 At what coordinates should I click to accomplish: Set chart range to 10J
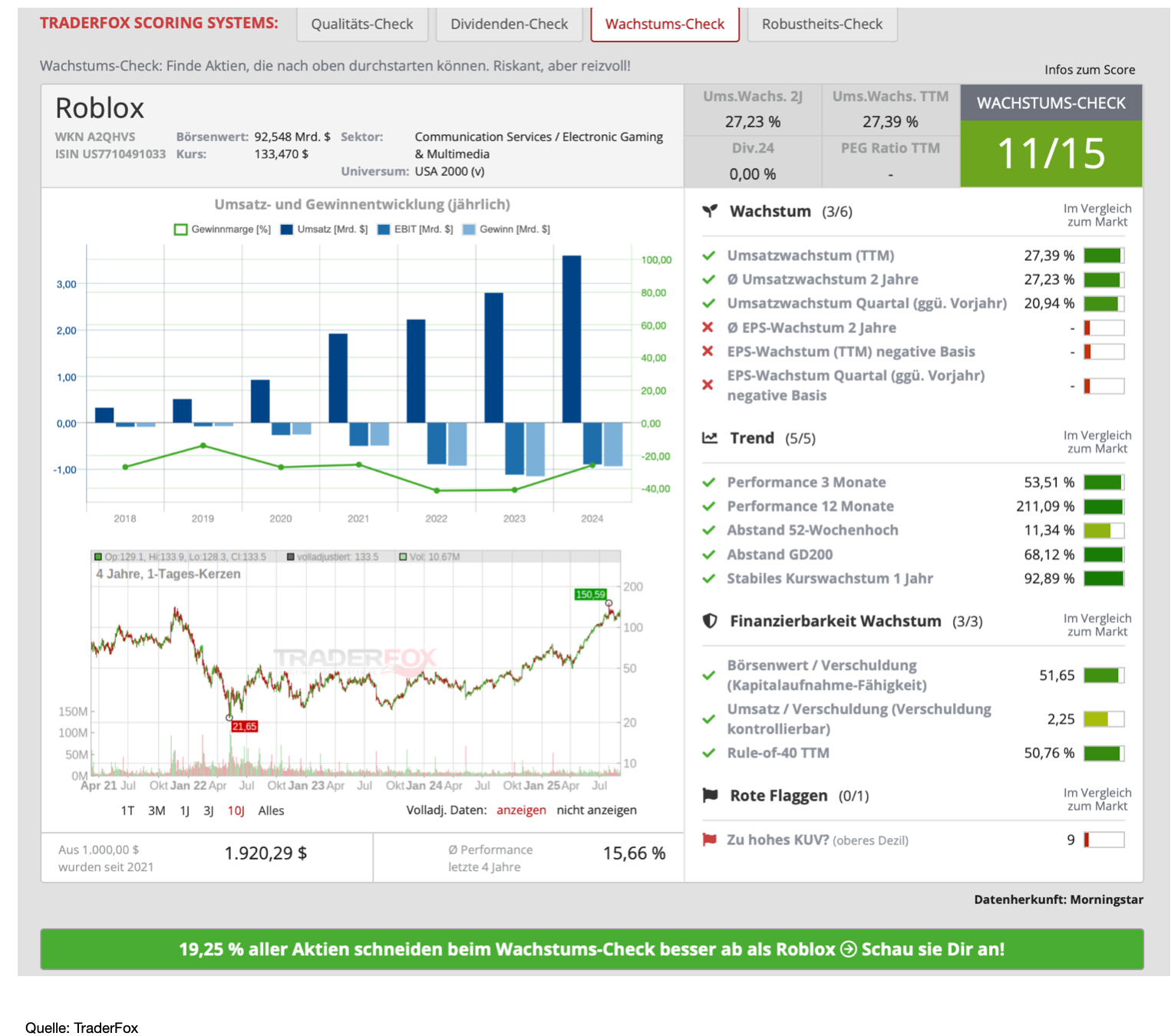236,810
